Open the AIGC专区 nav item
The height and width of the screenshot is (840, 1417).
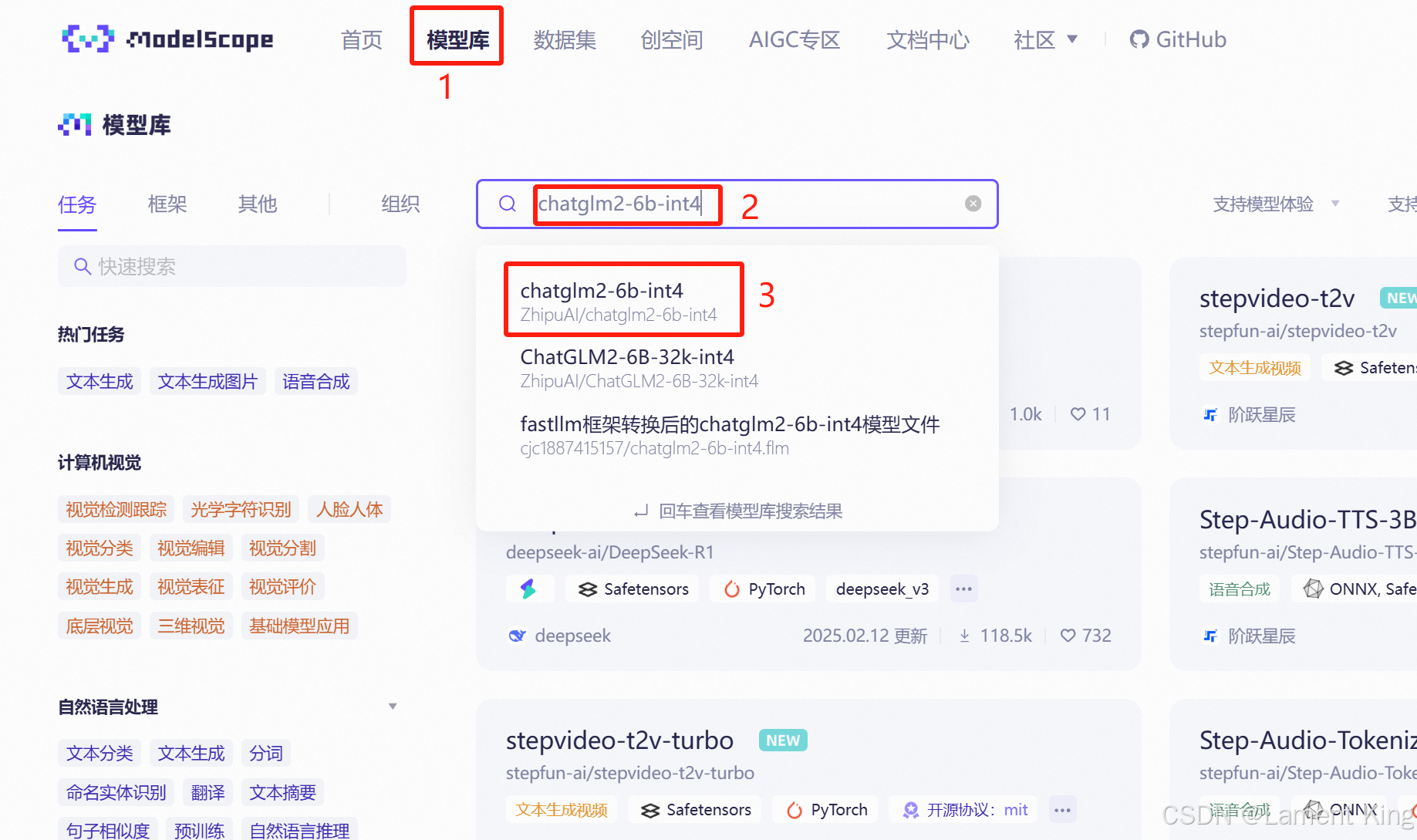tap(795, 39)
